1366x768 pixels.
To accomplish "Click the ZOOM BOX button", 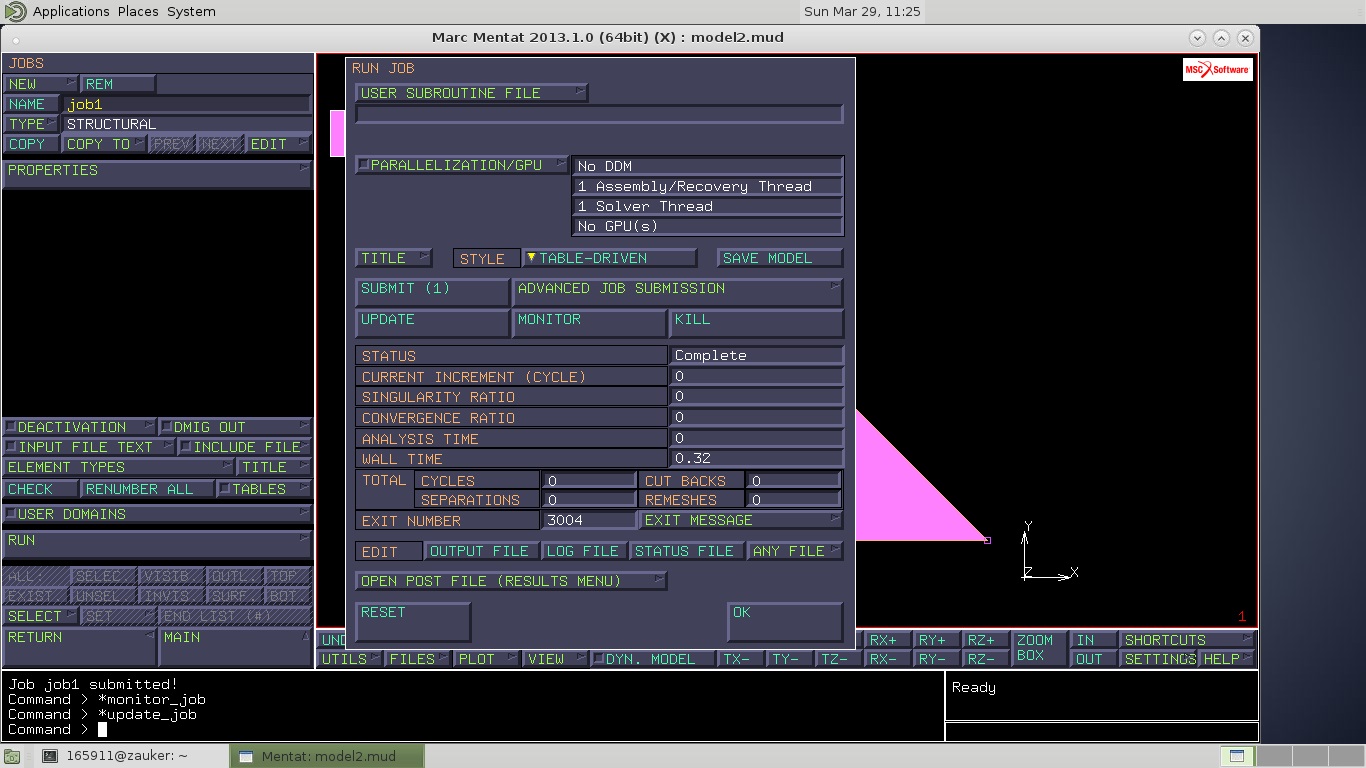I will click(x=1039, y=648).
